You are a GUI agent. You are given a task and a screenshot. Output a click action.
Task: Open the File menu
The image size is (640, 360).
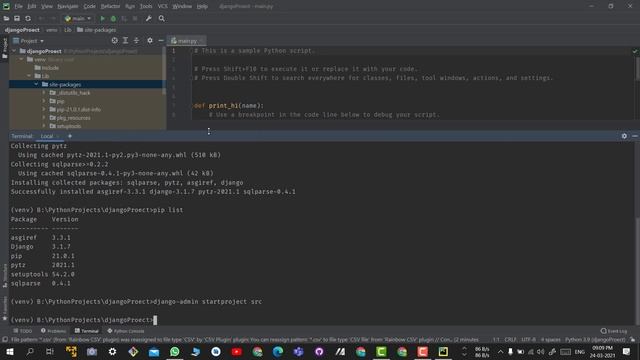pos(19,6)
